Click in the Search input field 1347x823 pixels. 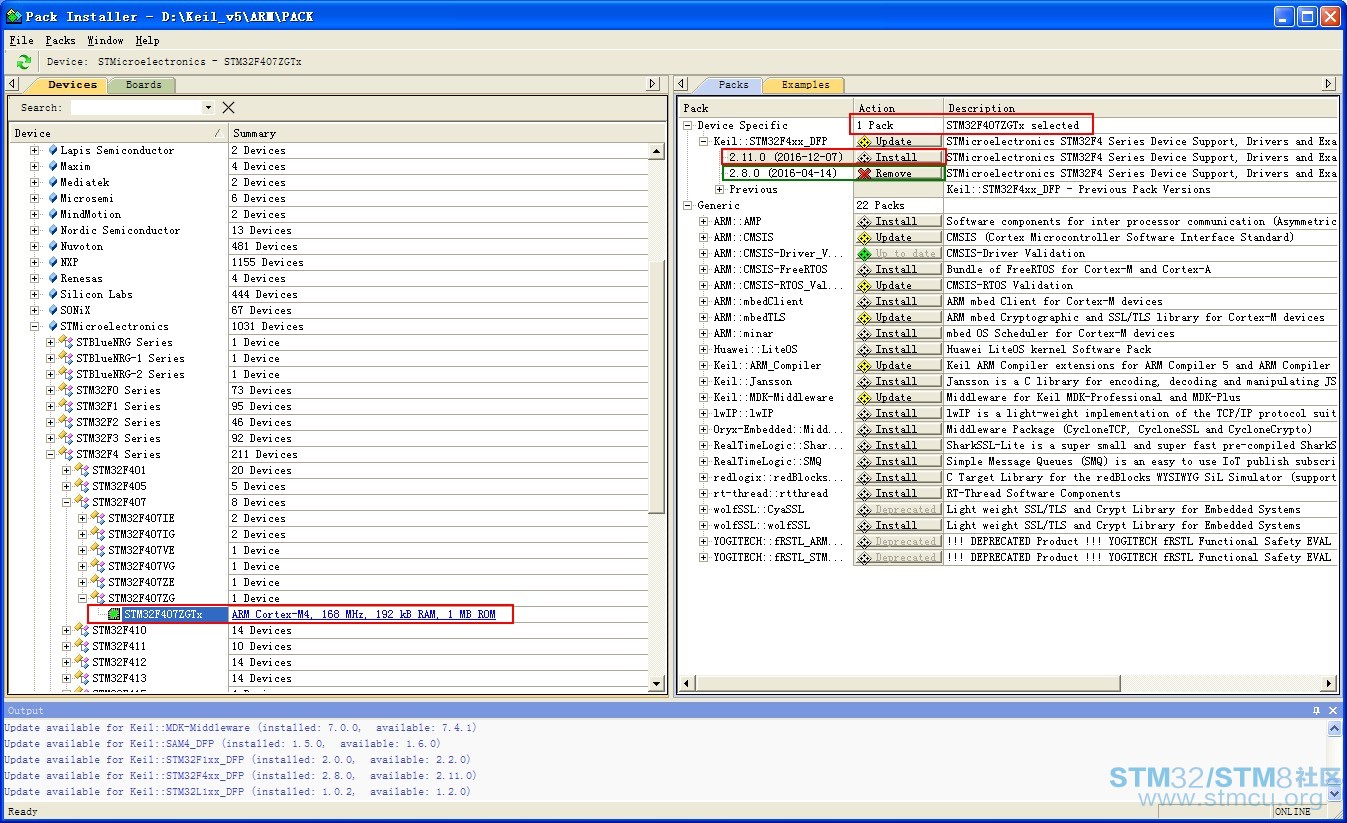click(x=136, y=107)
